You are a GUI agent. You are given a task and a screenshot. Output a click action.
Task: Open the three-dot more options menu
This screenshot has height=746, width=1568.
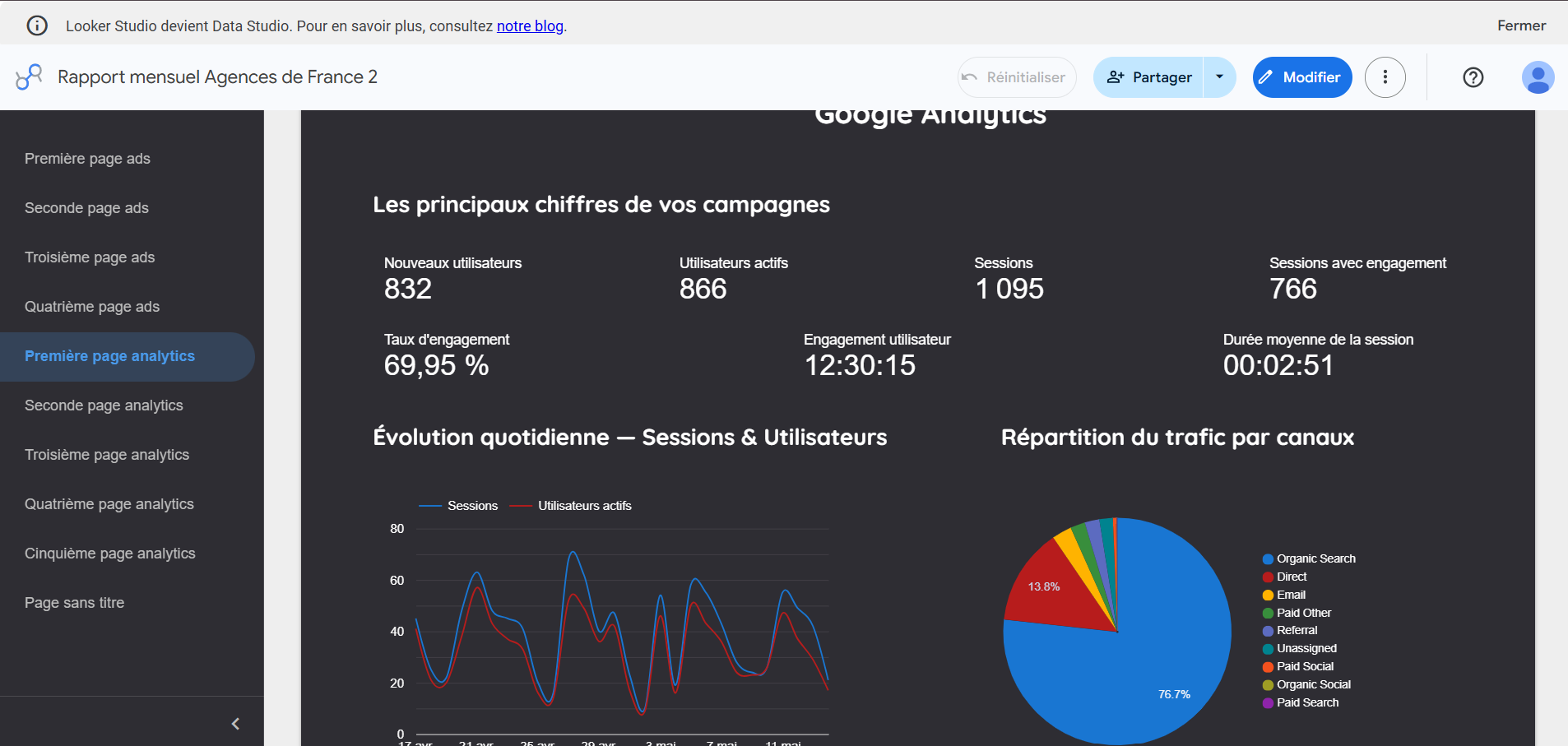[1385, 77]
